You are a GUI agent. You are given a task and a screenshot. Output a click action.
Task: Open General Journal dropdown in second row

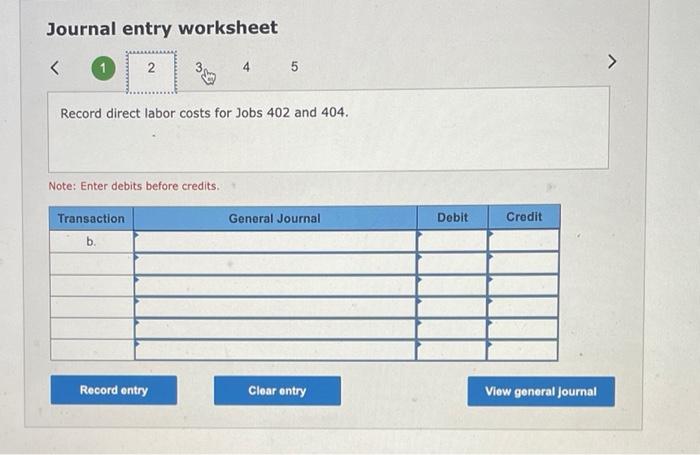pos(275,263)
